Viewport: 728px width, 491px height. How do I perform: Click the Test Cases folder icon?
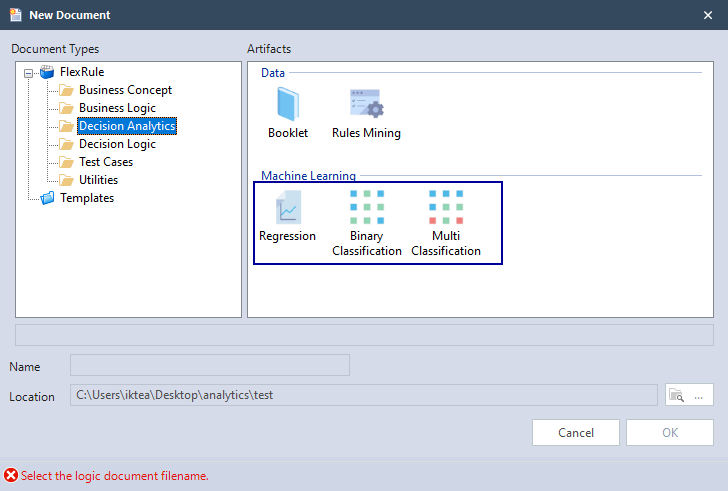[66, 162]
